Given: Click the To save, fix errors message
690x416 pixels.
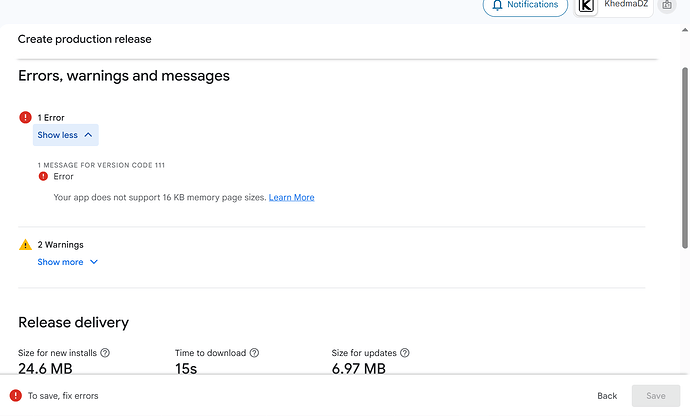Looking at the screenshot, I should click(x=63, y=396).
